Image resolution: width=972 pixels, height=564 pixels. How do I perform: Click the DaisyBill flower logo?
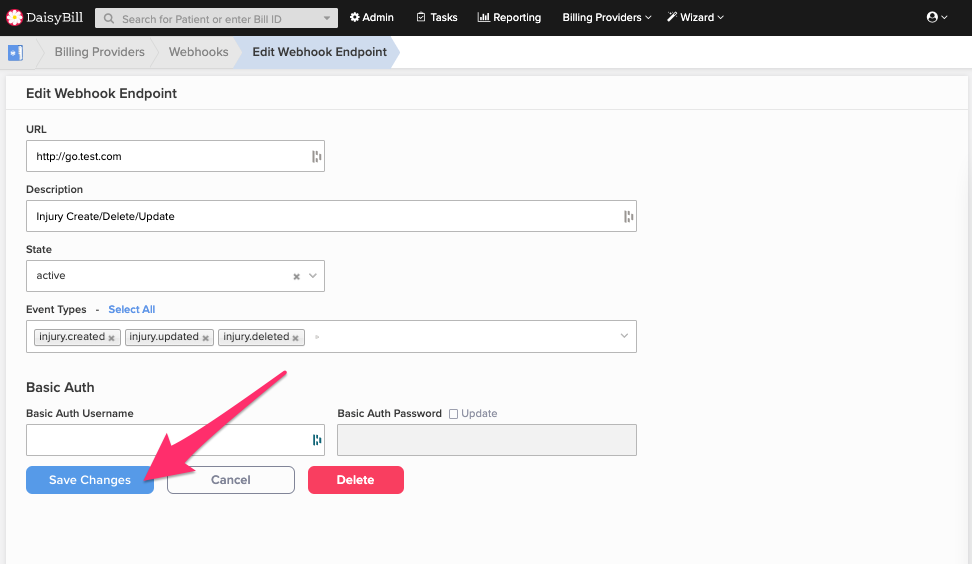[x=14, y=17]
